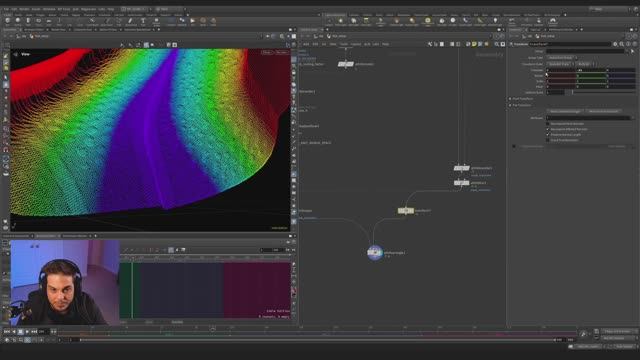Toggle Preserve Normal Length checkbox

click(548, 135)
